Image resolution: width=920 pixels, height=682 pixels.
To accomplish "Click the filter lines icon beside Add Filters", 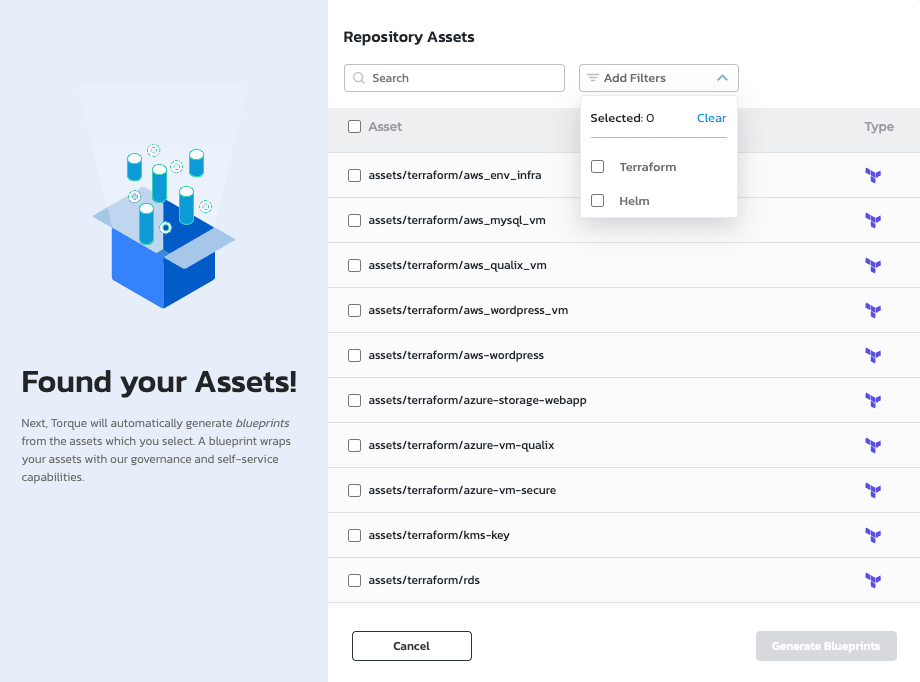I will 593,78.
